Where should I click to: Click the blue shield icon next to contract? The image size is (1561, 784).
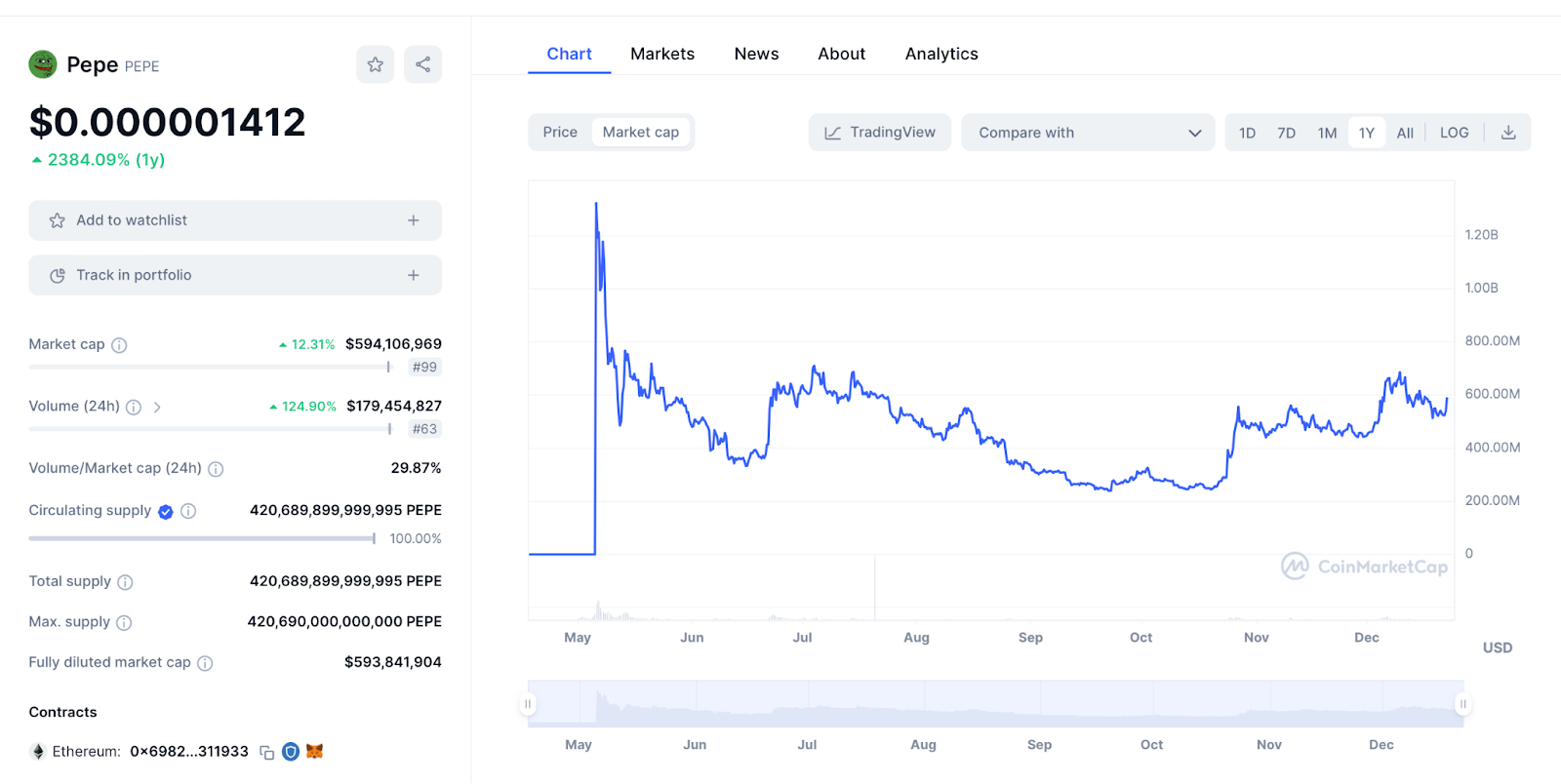point(291,752)
